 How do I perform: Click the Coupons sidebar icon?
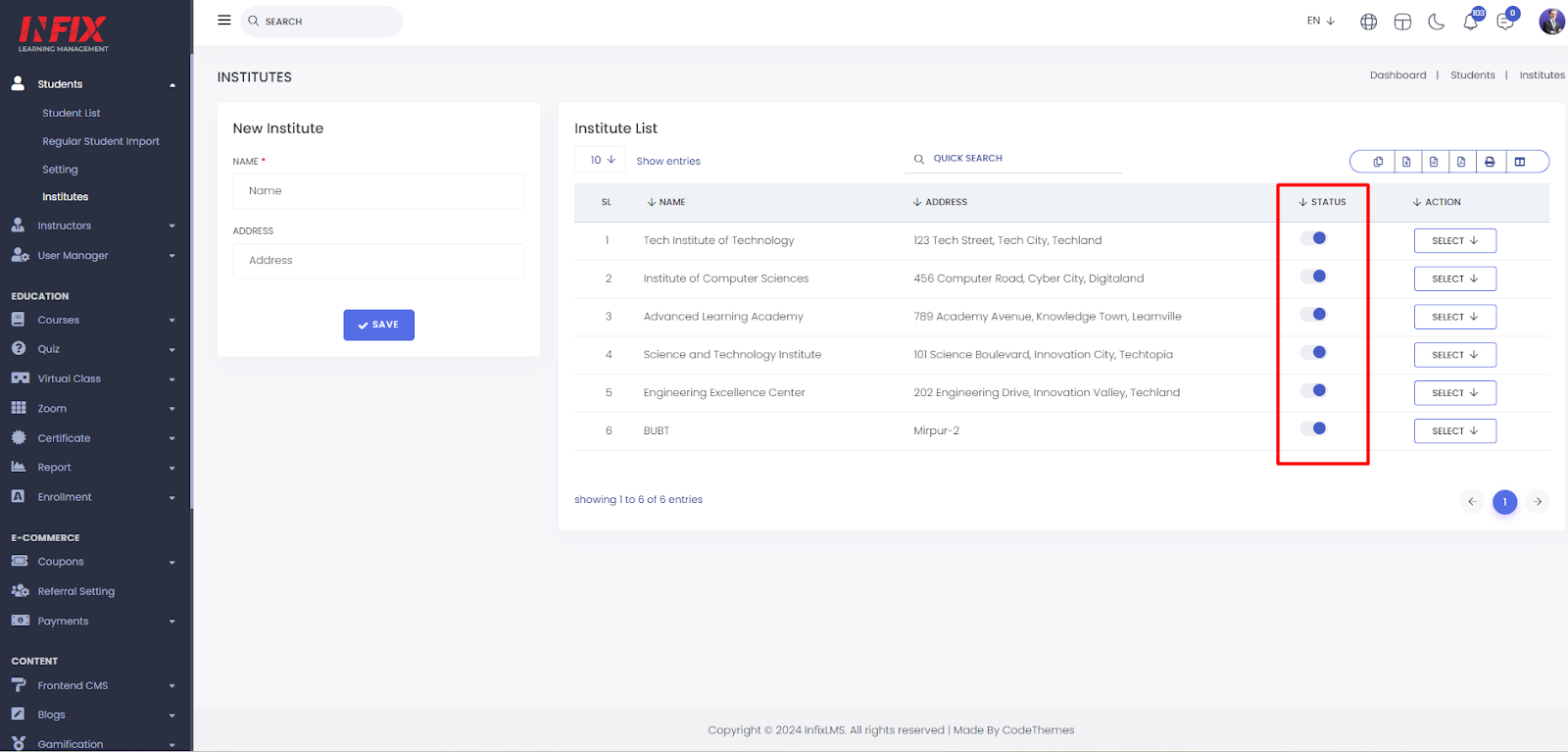pos(20,561)
